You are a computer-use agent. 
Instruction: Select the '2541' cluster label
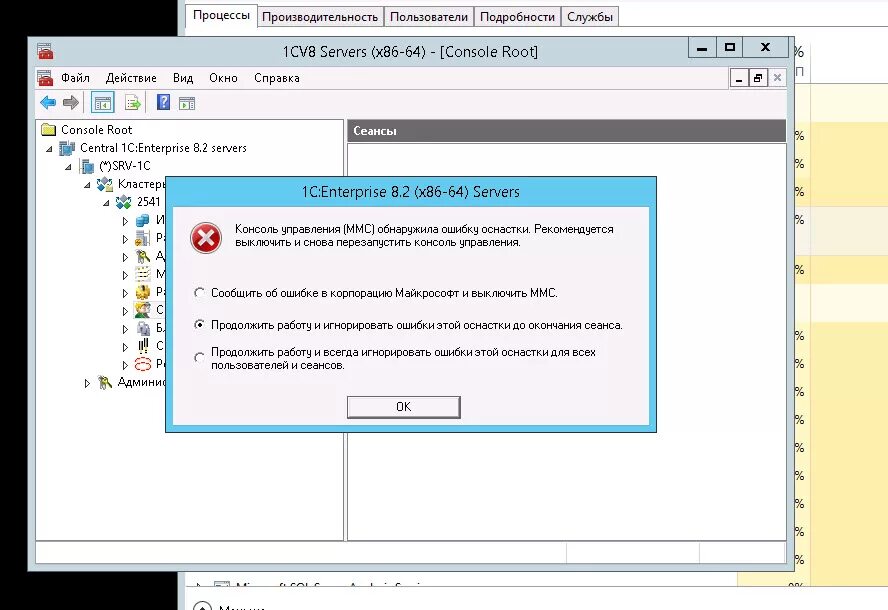[148, 202]
